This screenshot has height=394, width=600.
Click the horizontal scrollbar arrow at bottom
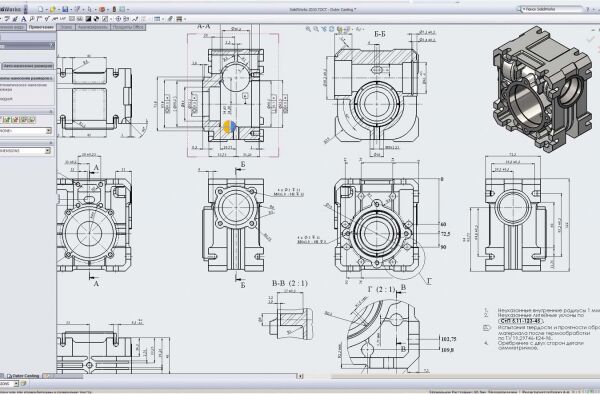300,376
